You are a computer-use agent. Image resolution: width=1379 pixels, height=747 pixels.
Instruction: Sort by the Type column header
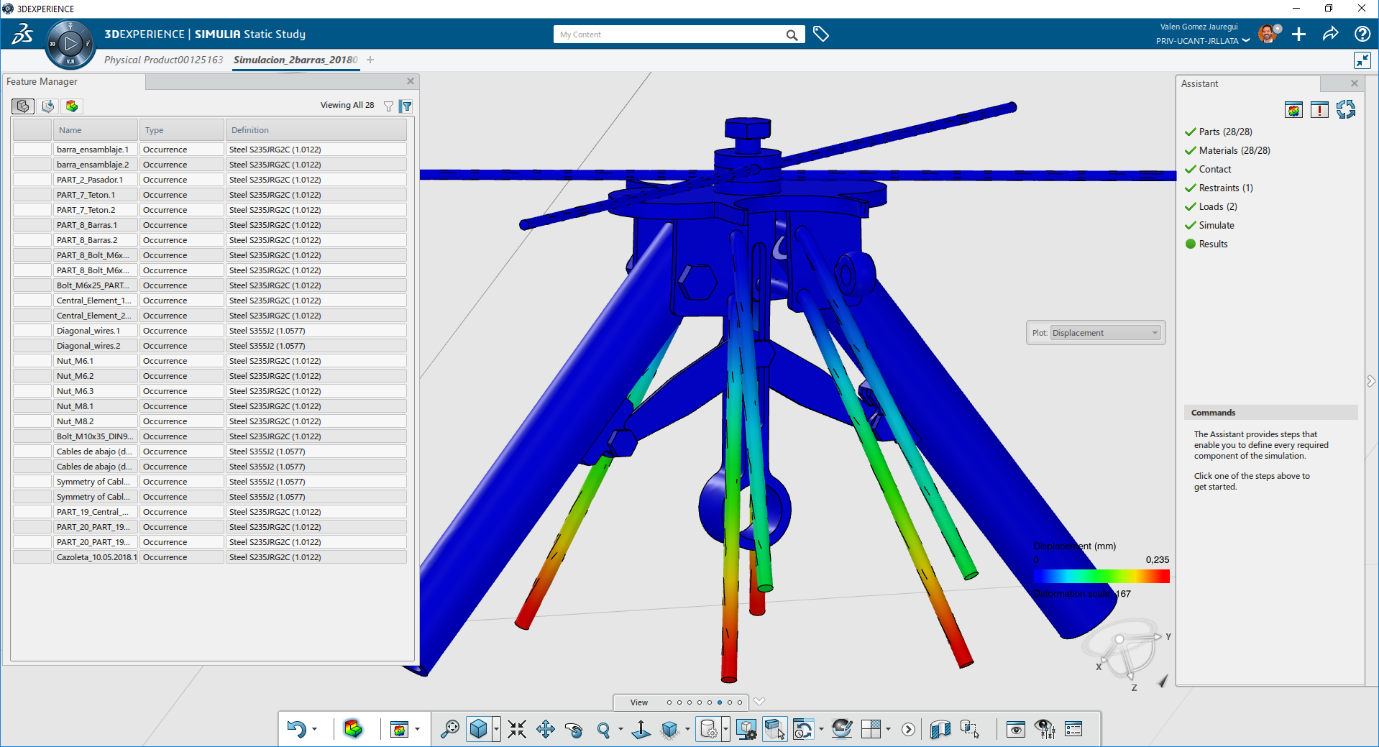(x=181, y=130)
